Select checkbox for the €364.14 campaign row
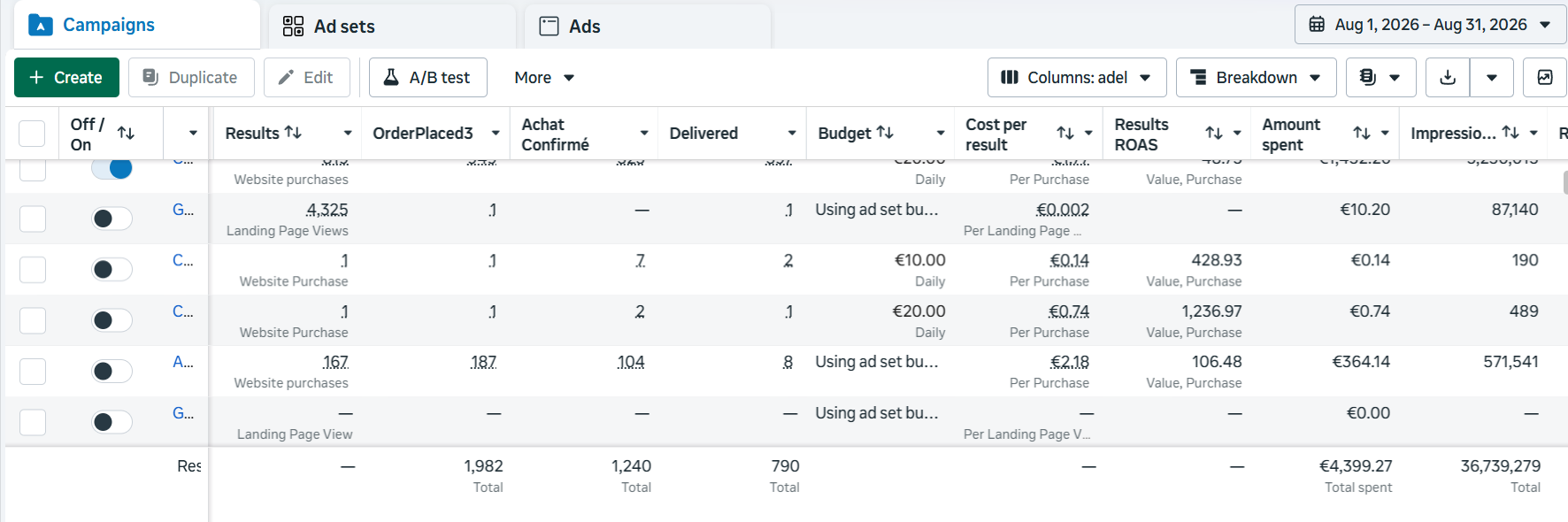This screenshot has width=1568, height=522. (x=33, y=371)
